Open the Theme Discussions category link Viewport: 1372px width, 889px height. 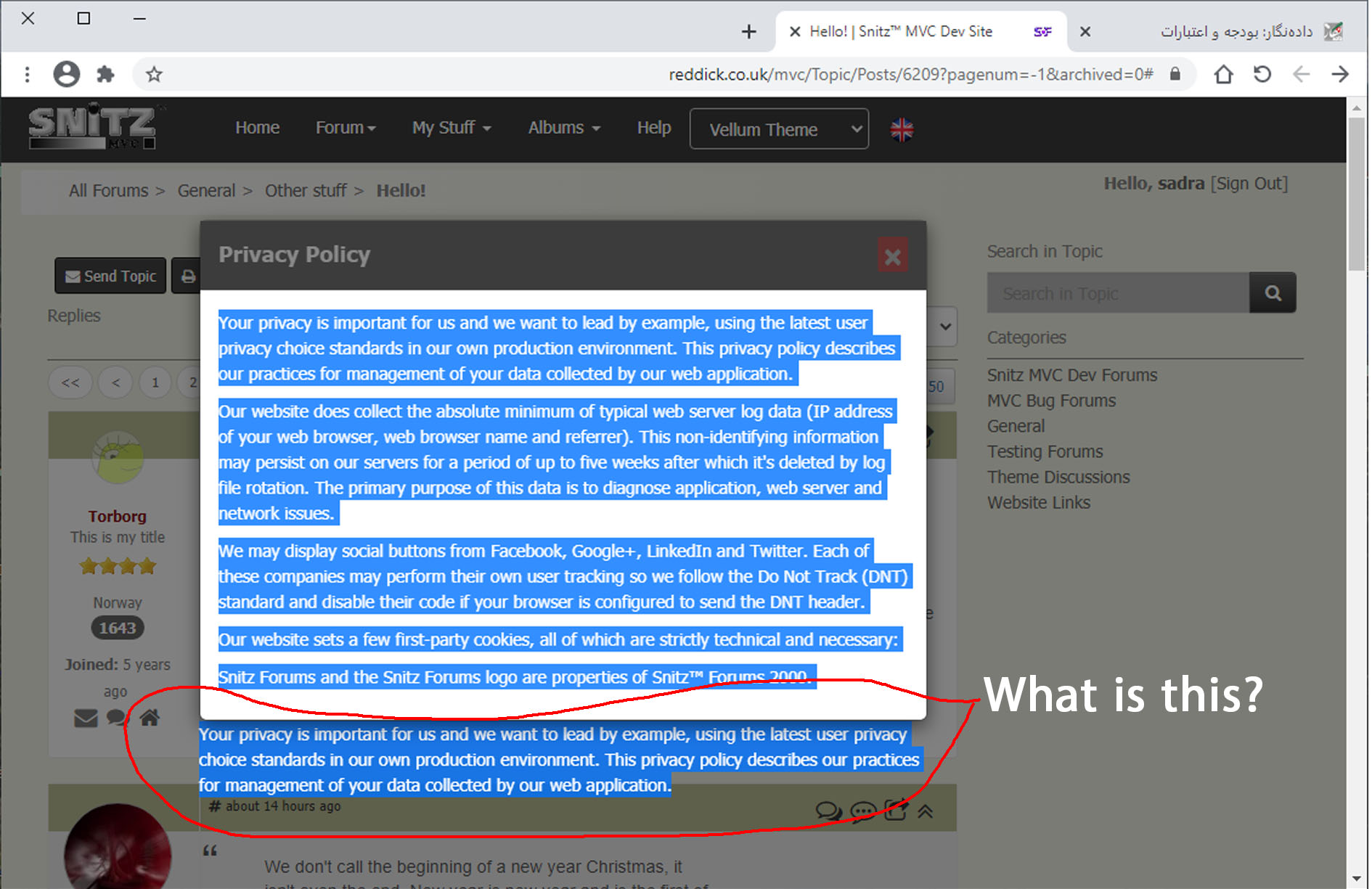click(x=1058, y=477)
